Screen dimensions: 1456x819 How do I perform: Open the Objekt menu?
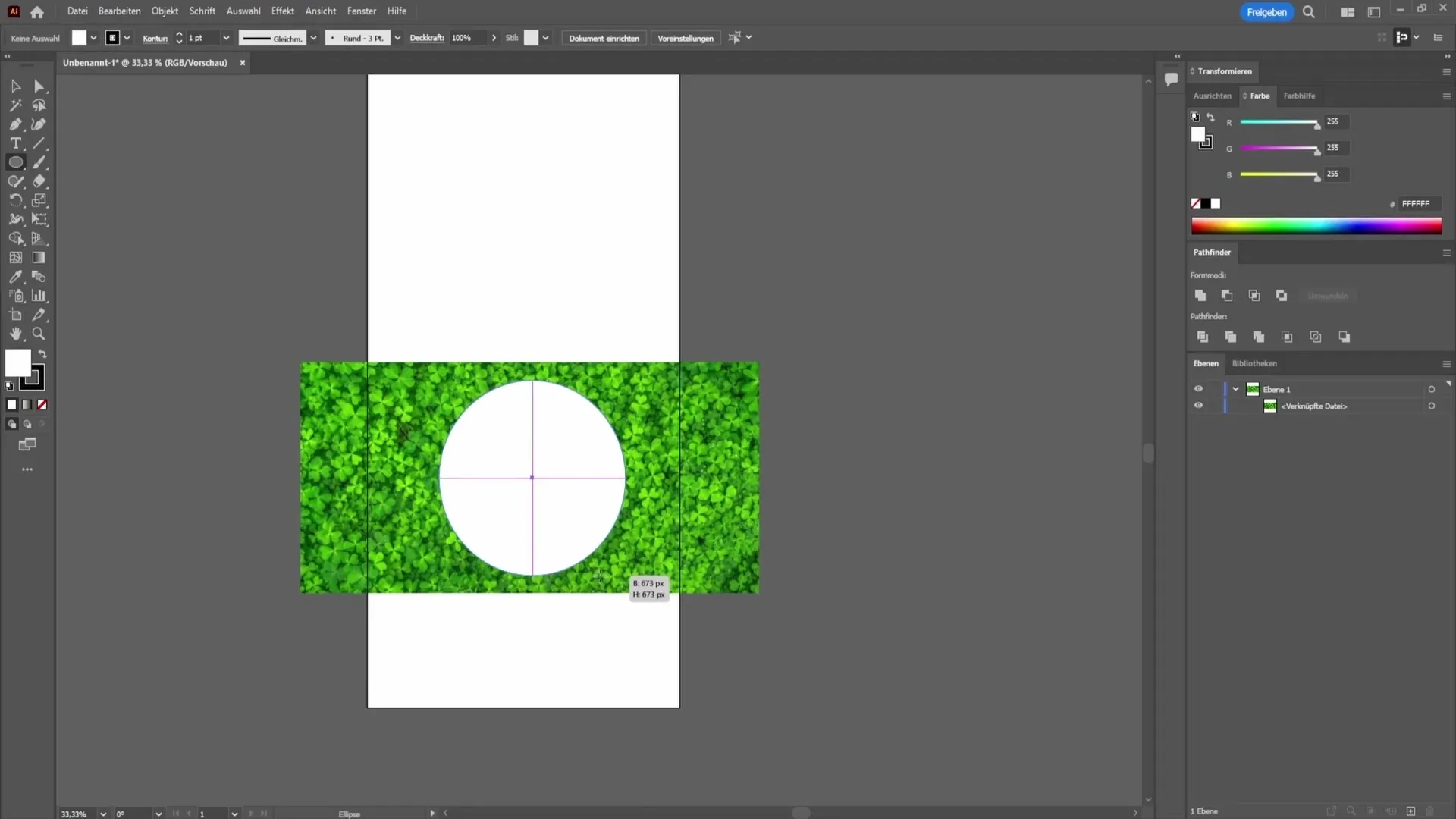coord(165,11)
